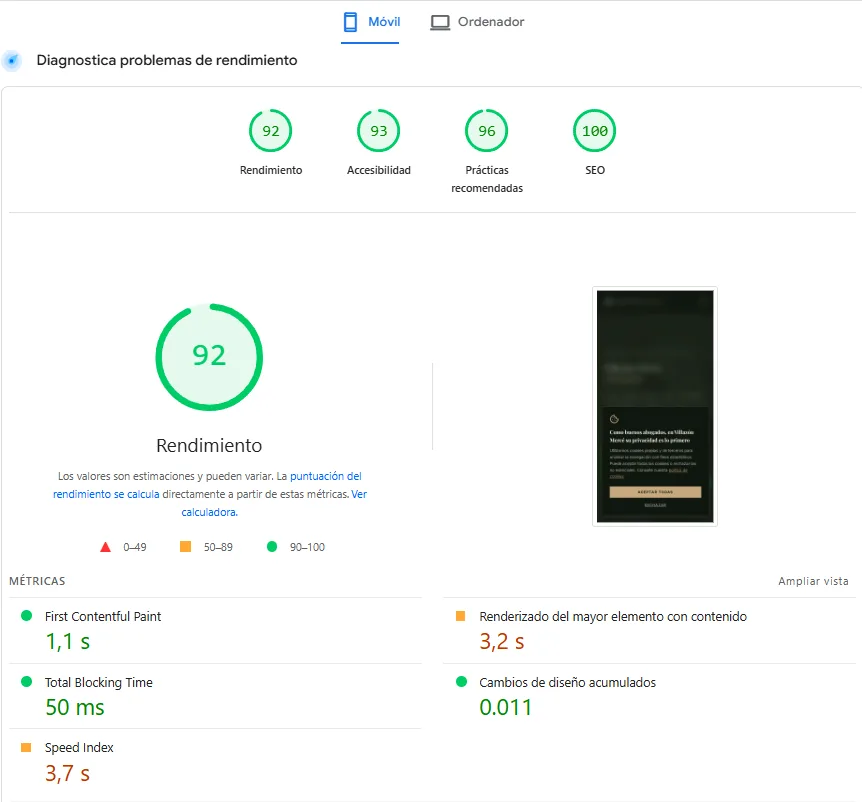
Task: Click the Total Blocking Time label
Action: tap(98, 682)
